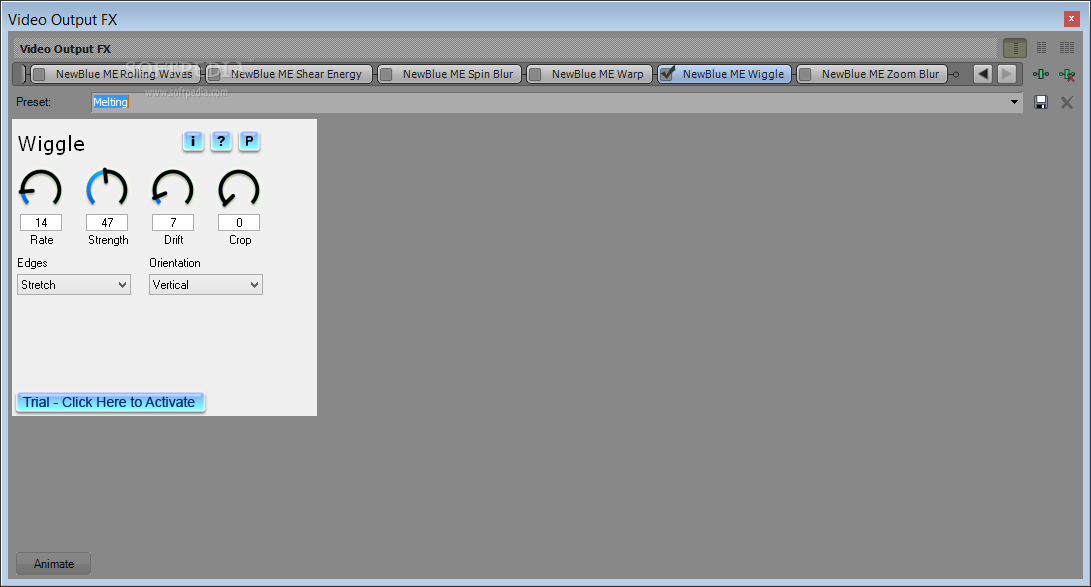Delete the current preset with X icon

[1067, 103]
